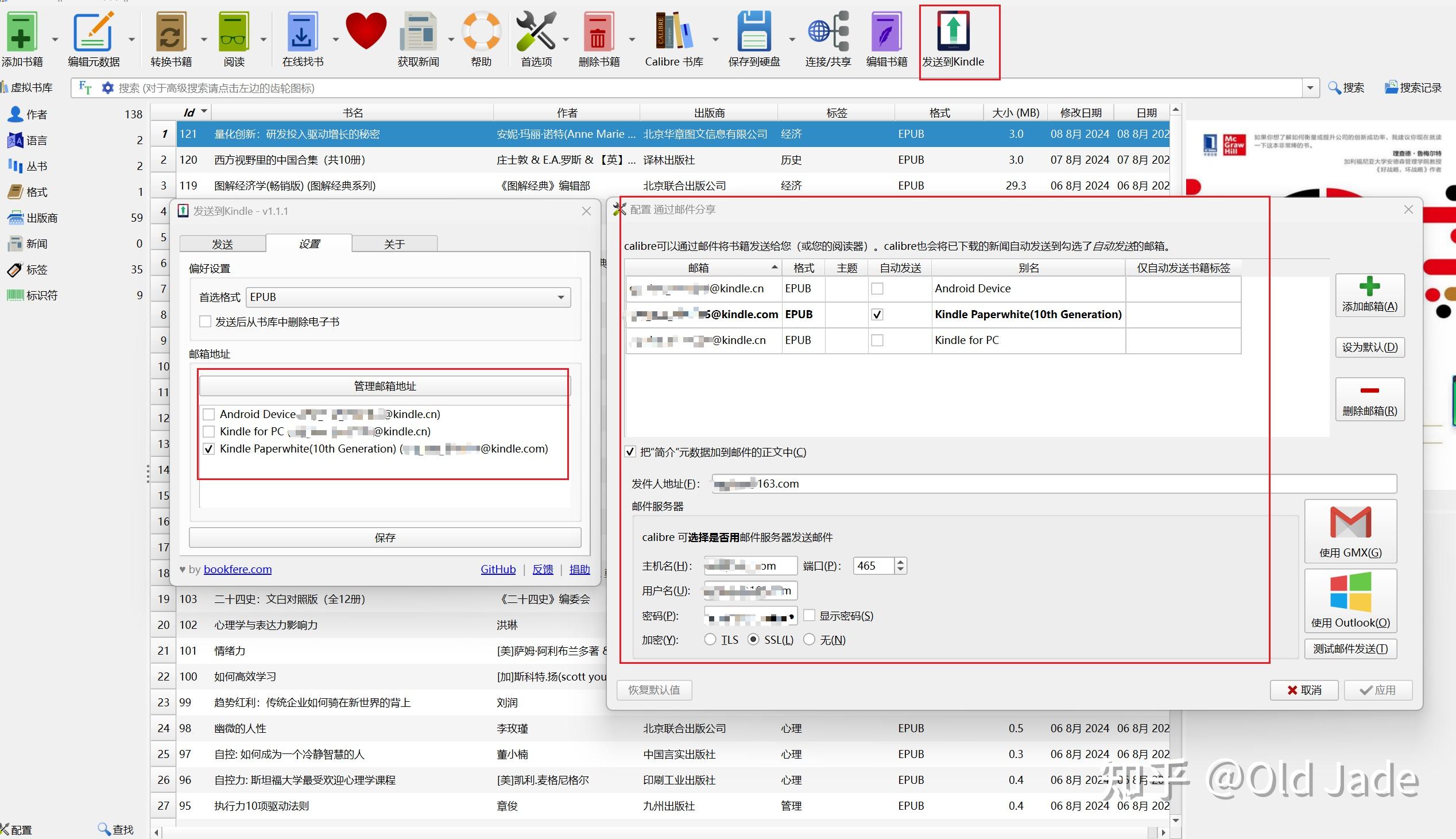Open Remove books dropdown arrow
Image resolution: width=1456 pixels, height=839 pixels.
pos(632,39)
